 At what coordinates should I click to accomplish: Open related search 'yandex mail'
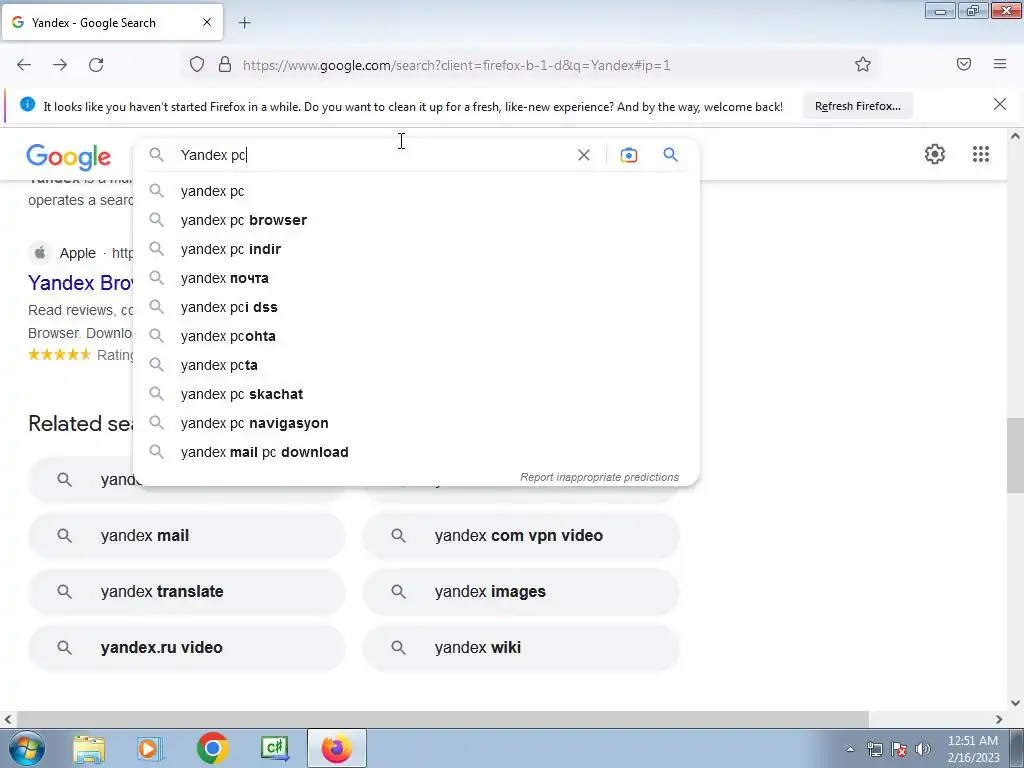tap(187, 536)
